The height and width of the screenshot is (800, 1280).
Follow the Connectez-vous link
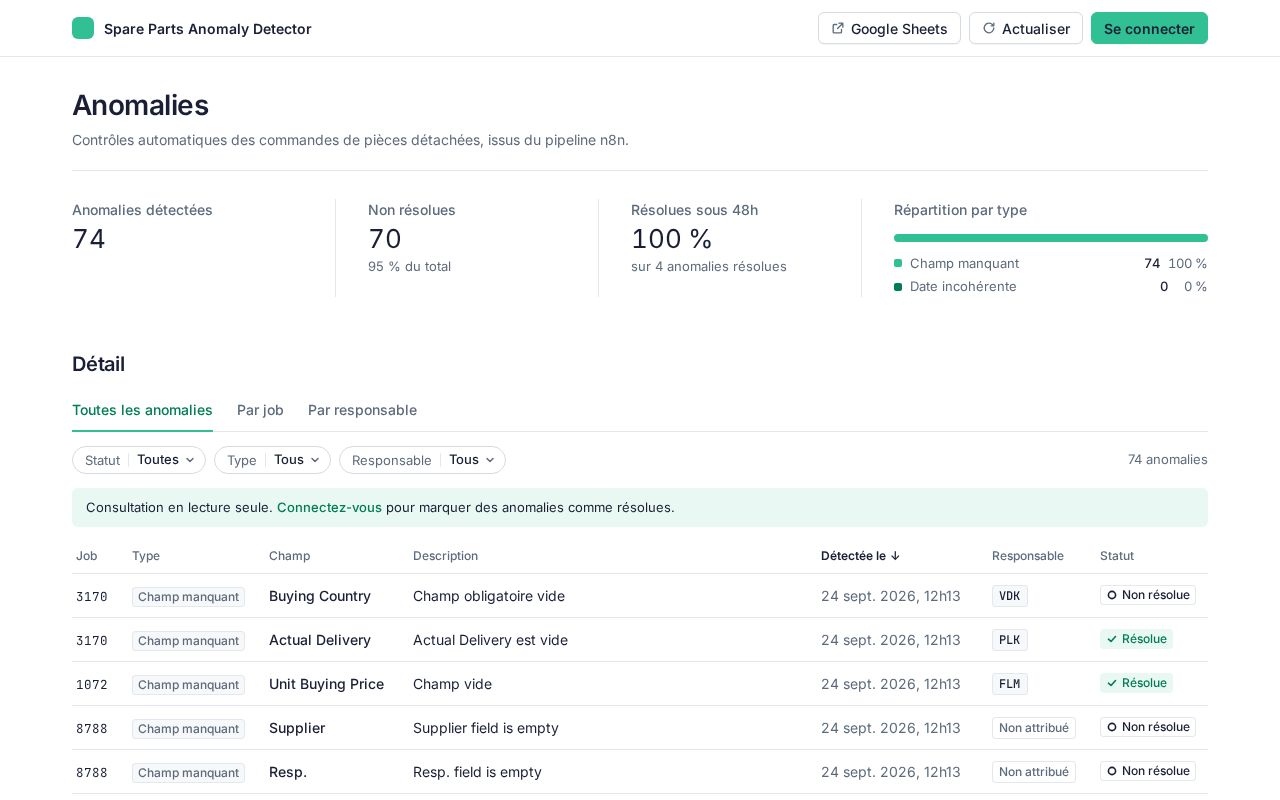point(329,507)
